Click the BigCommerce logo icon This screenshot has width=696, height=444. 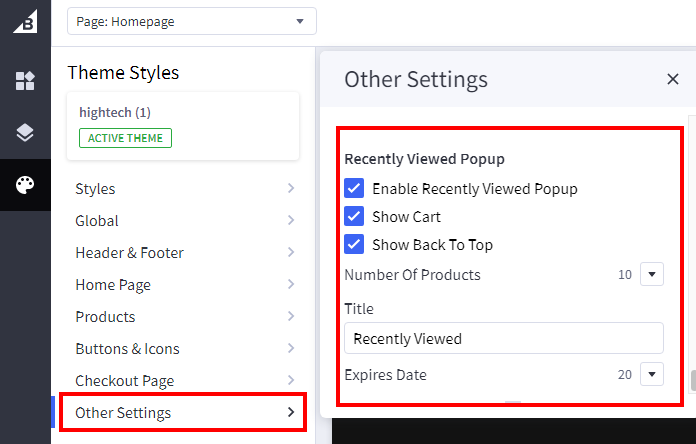pyautogui.click(x=25, y=22)
